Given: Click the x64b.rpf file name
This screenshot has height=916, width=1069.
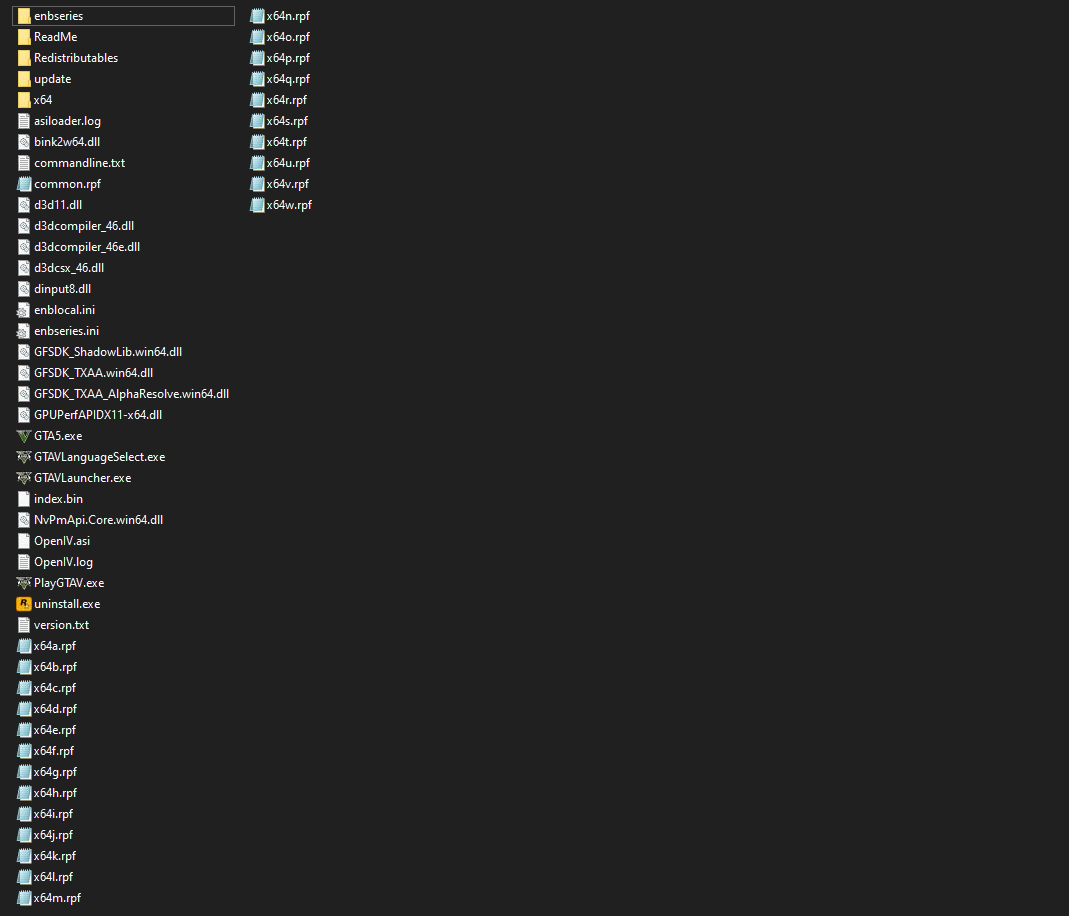Looking at the screenshot, I should (55, 667).
